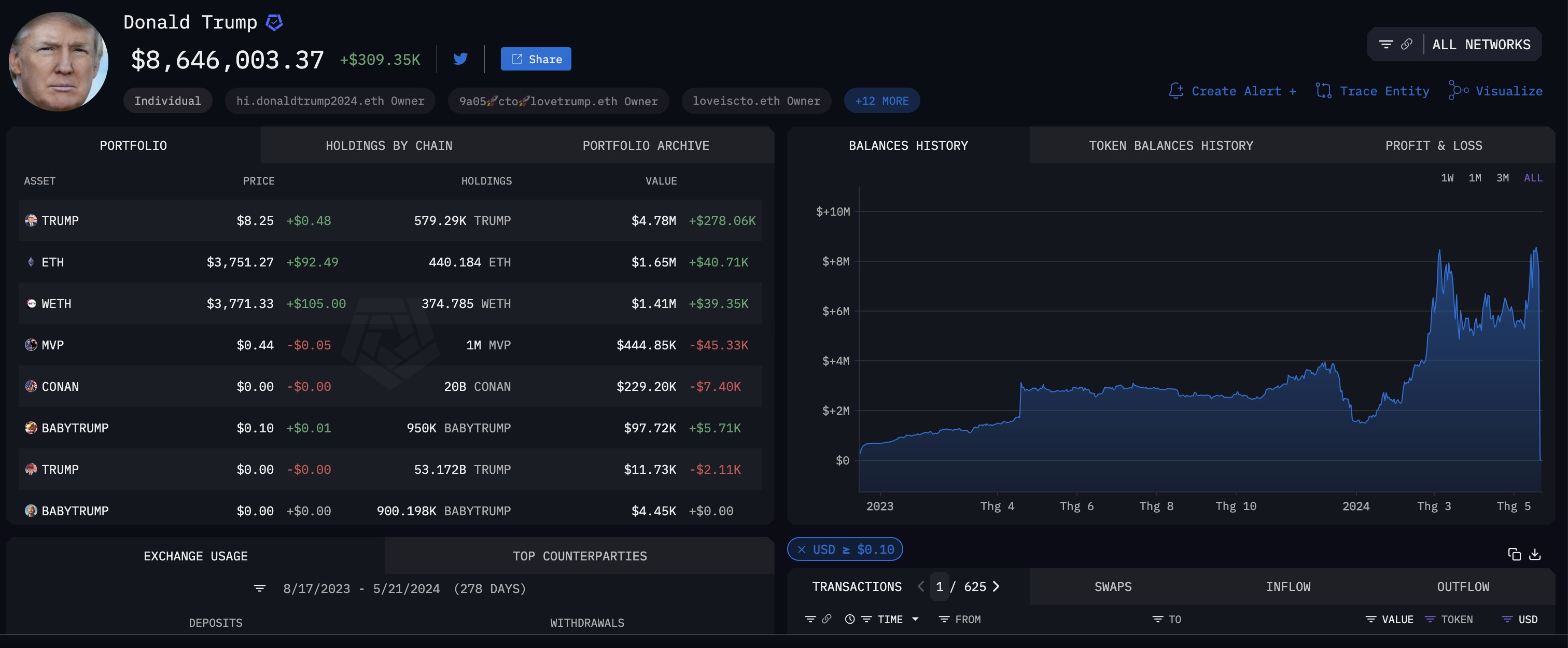The height and width of the screenshot is (648, 1568).
Task: Click the loveiscto.eth Owner tag
Action: click(756, 101)
